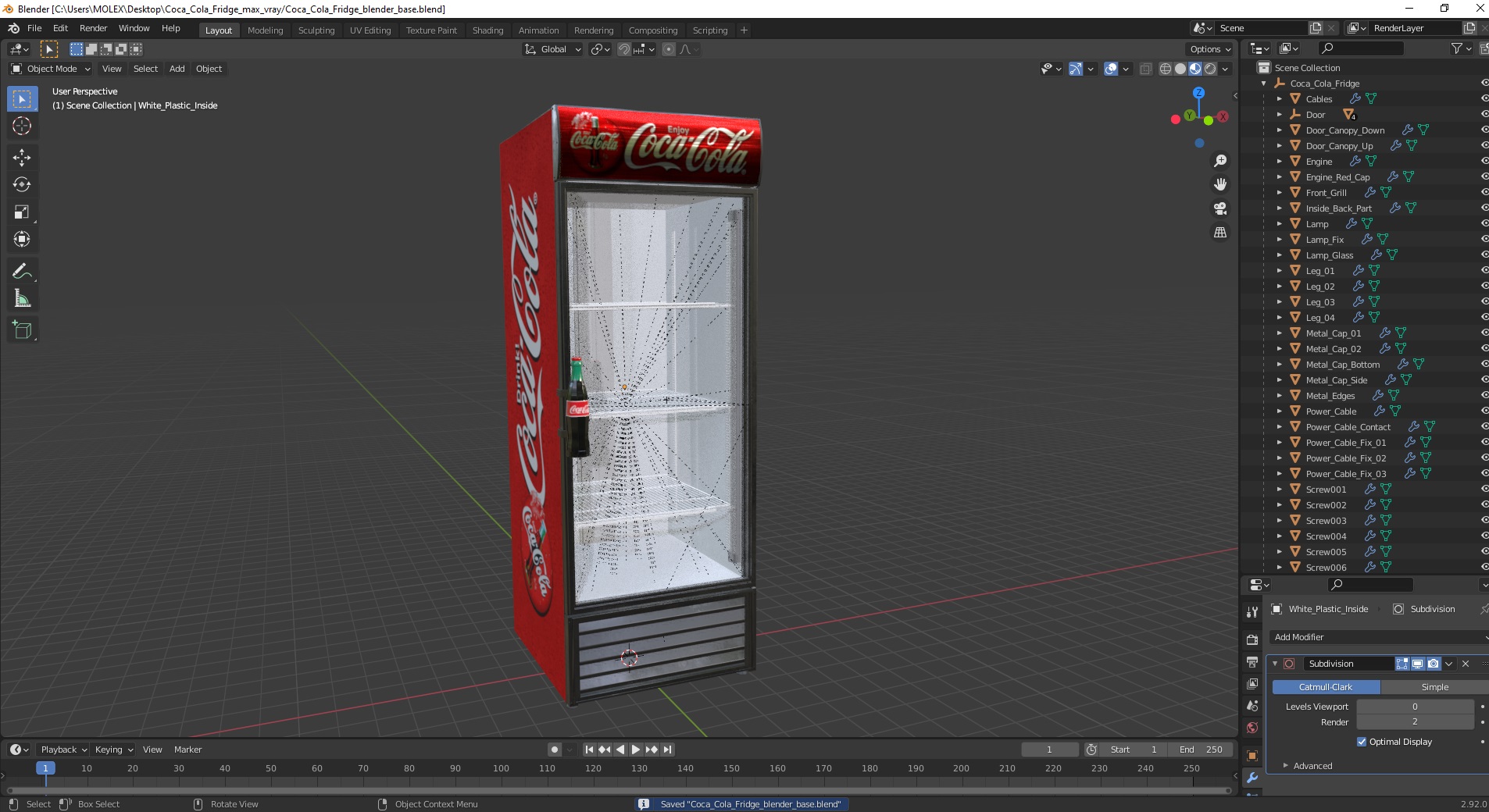Viewport: 1489px width, 812px height.
Task: Switch to wireframe viewport shading
Action: [x=1166, y=69]
